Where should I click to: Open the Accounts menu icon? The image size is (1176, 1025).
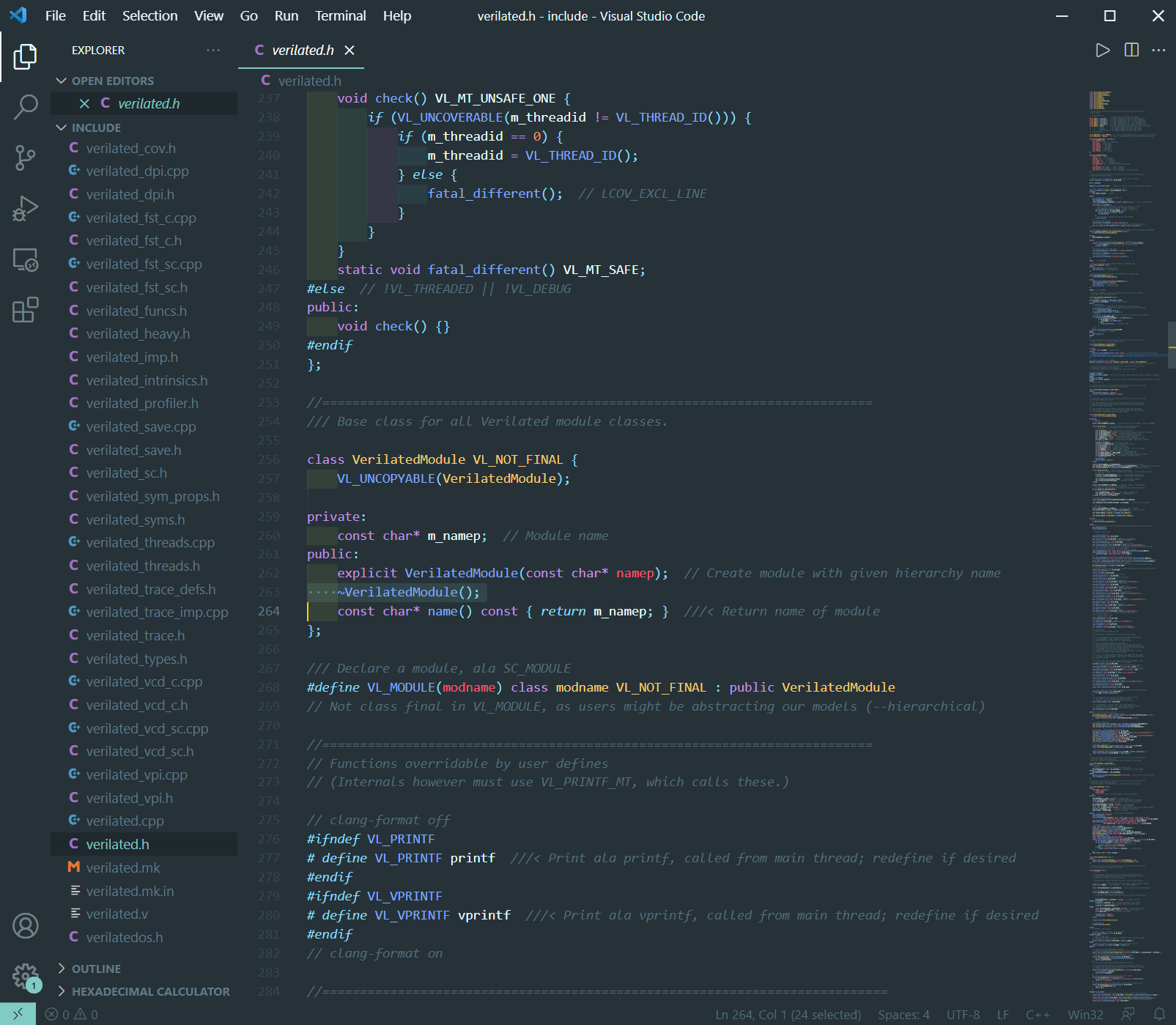click(x=25, y=926)
